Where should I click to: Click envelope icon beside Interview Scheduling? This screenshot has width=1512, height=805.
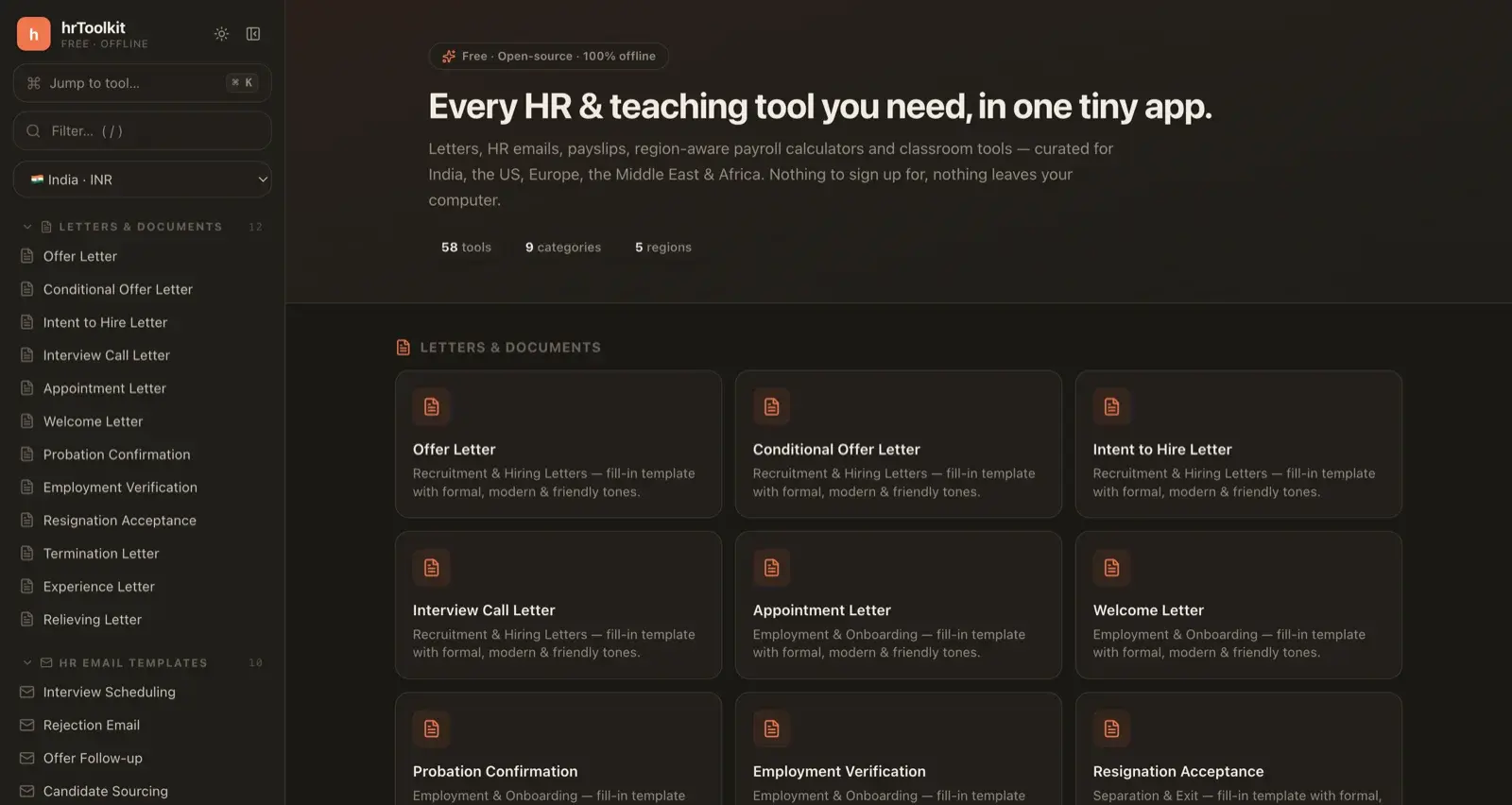27,693
